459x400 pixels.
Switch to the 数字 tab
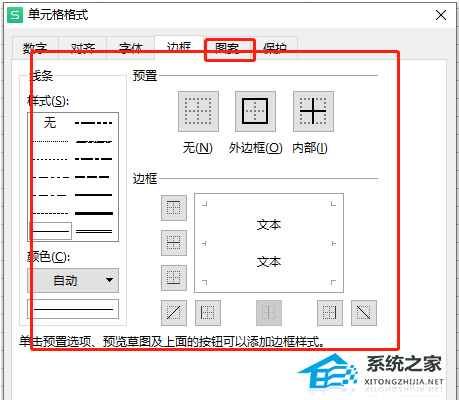tap(35, 48)
